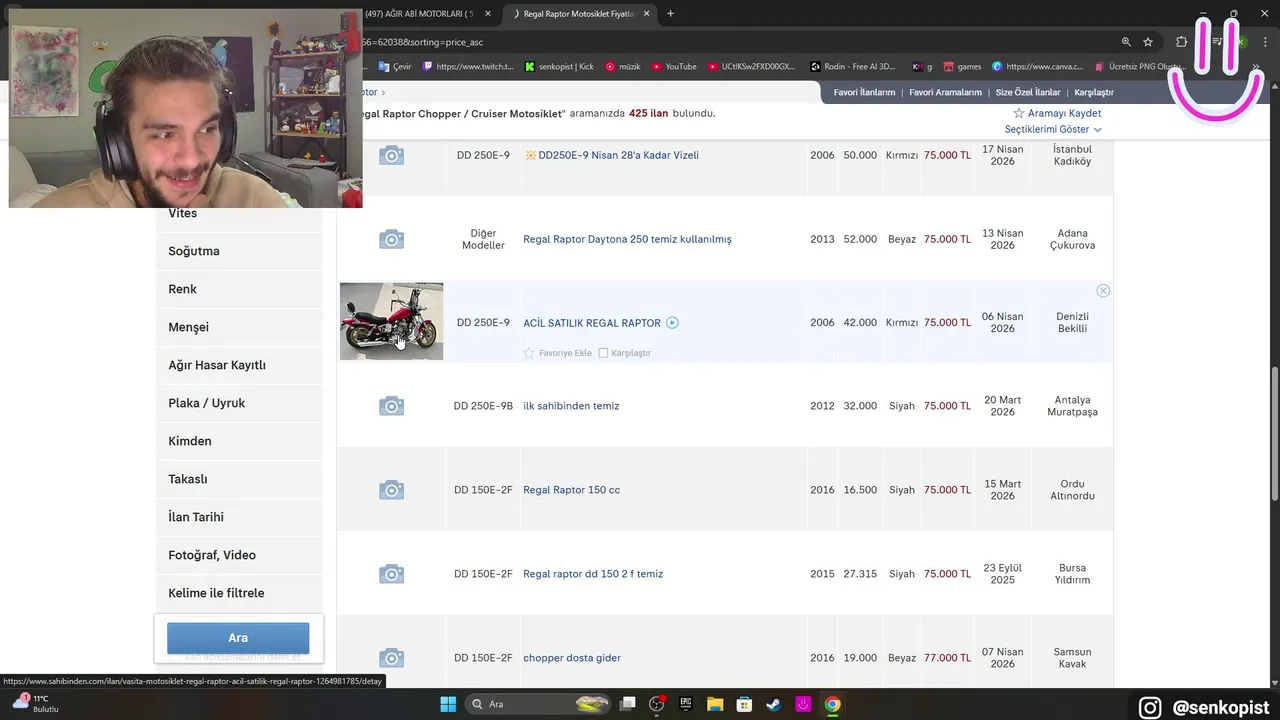Viewport: 1280px width, 720px height.
Task: Close the Regal Raptor Motosiklet tab
Action: (x=647, y=14)
